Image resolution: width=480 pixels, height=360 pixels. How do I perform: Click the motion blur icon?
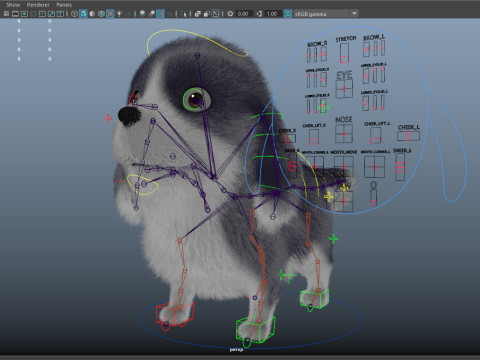151,14
